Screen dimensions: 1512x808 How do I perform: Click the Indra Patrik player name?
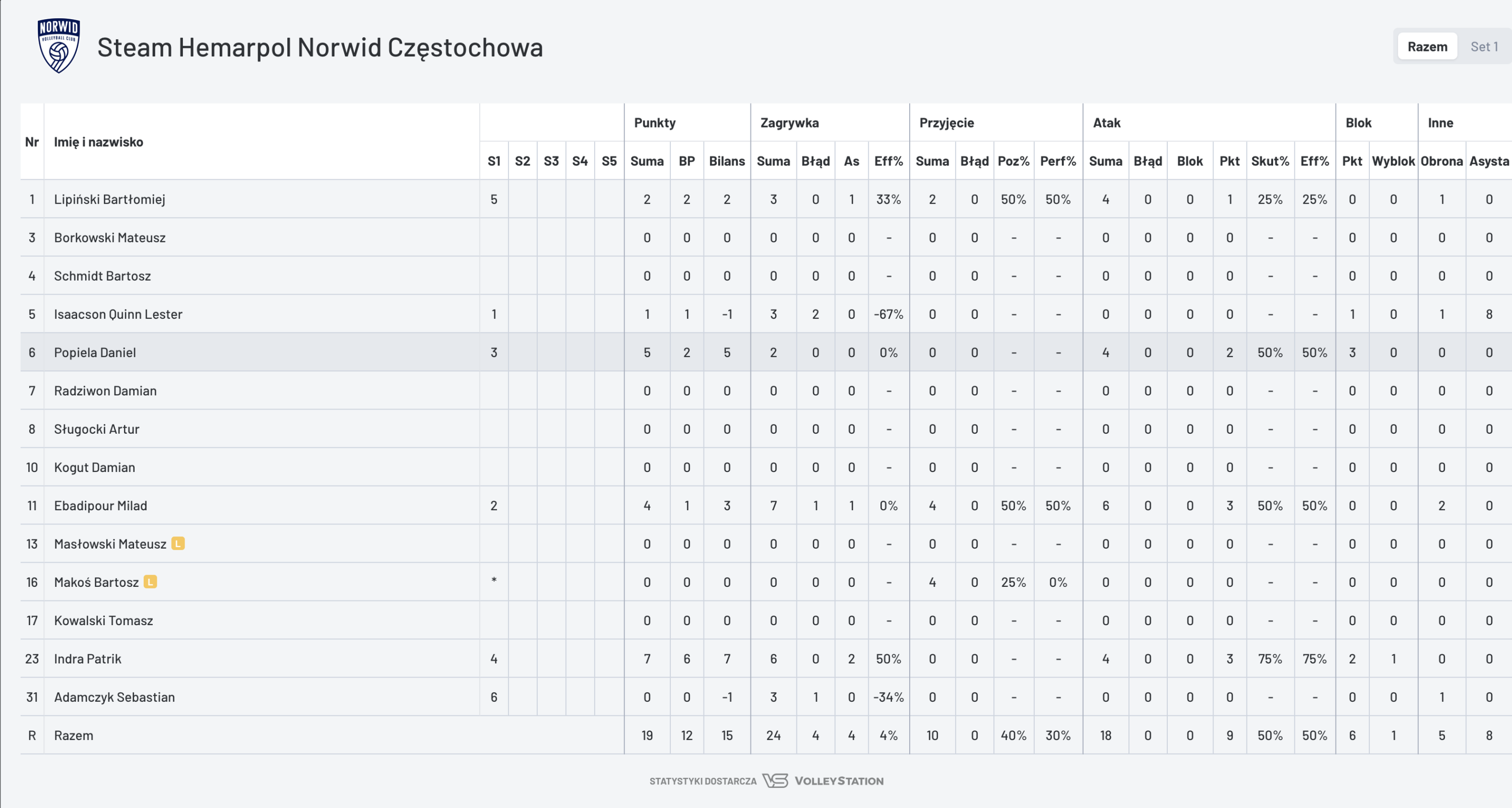click(88, 658)
